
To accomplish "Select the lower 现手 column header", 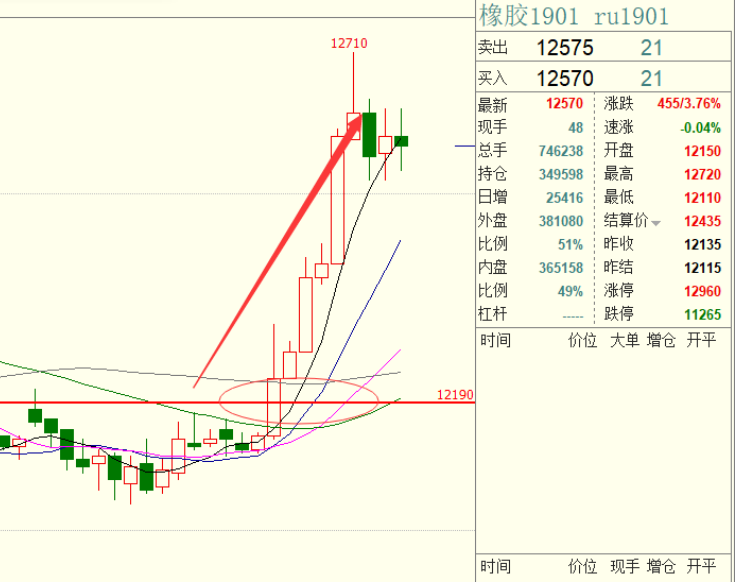I will [624, 567].
